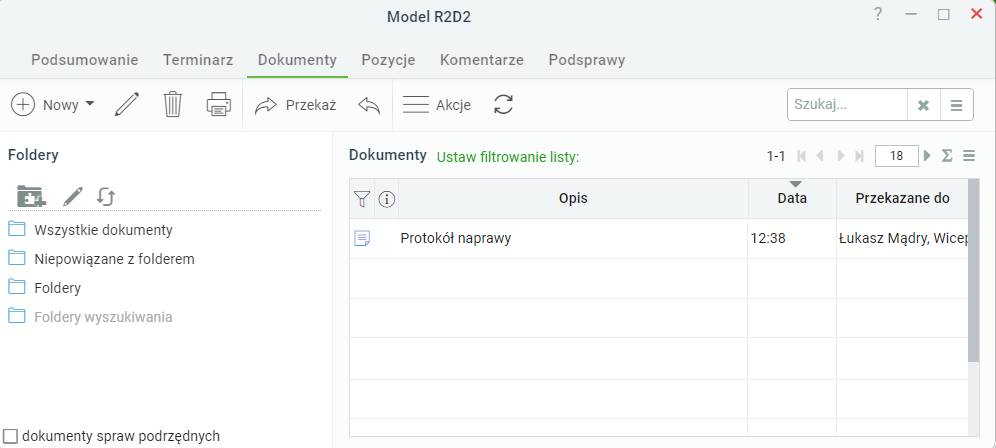This screenshot has height=448, width=996.
Task: Switch to the Podsumowanie tab
Action: point(84,60)
